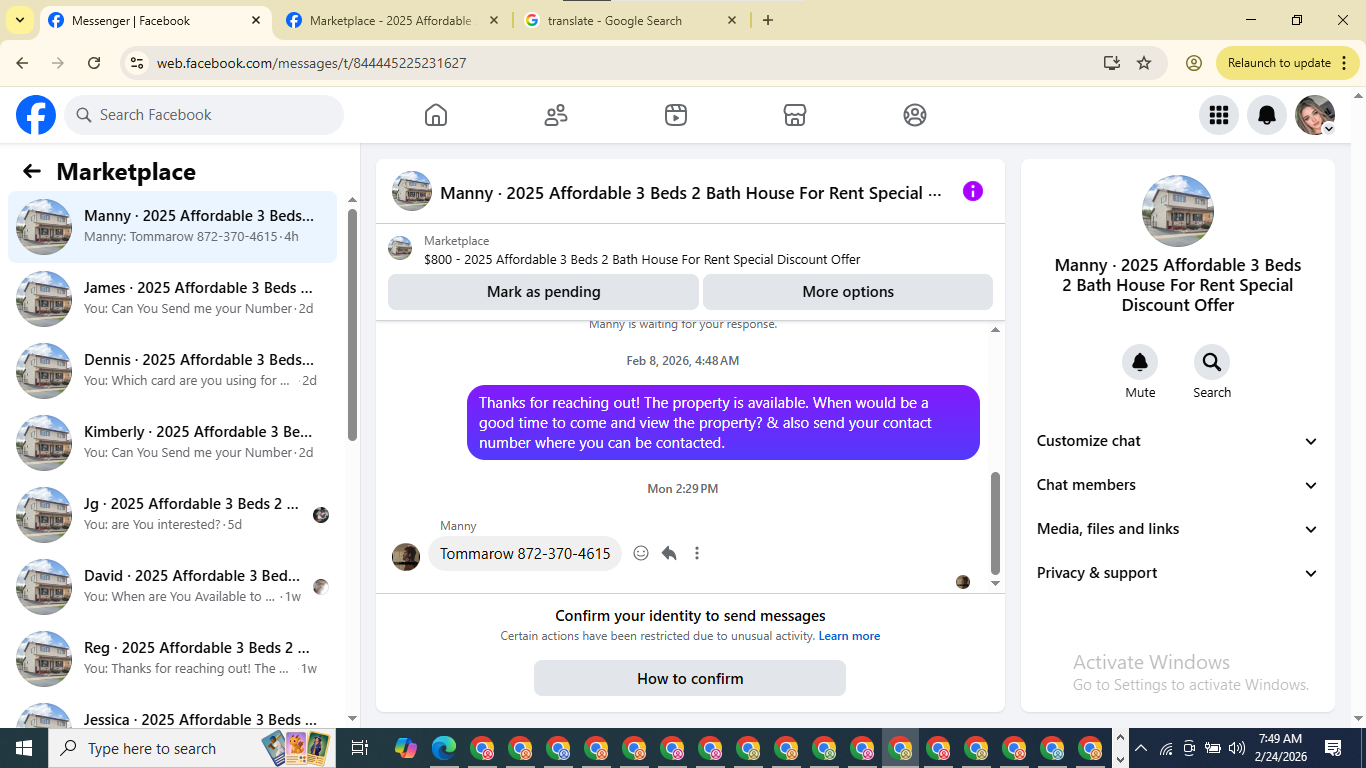The width and height of the screenshot is (1366, 768).
Task: Open the Video/Reels icon in navigation
Action: point(676,115)
